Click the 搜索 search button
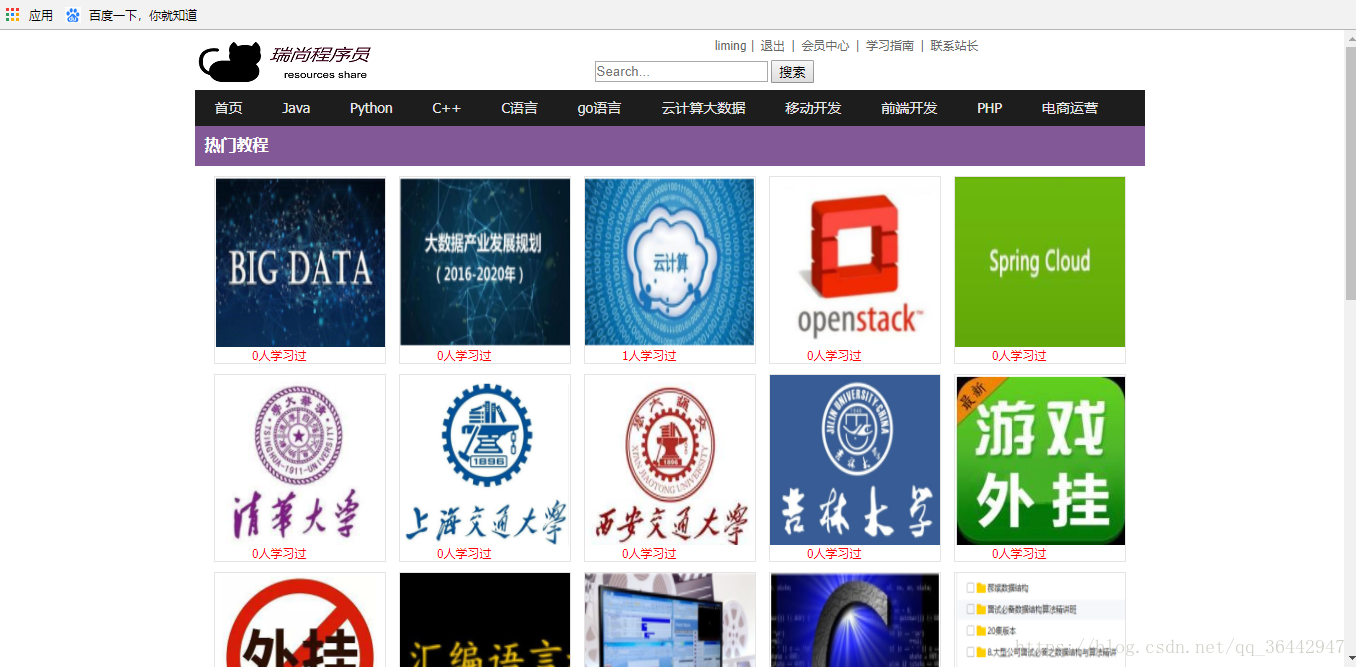Image resolution: width=1356 pixels, height=667 pixels. (792, 72)
